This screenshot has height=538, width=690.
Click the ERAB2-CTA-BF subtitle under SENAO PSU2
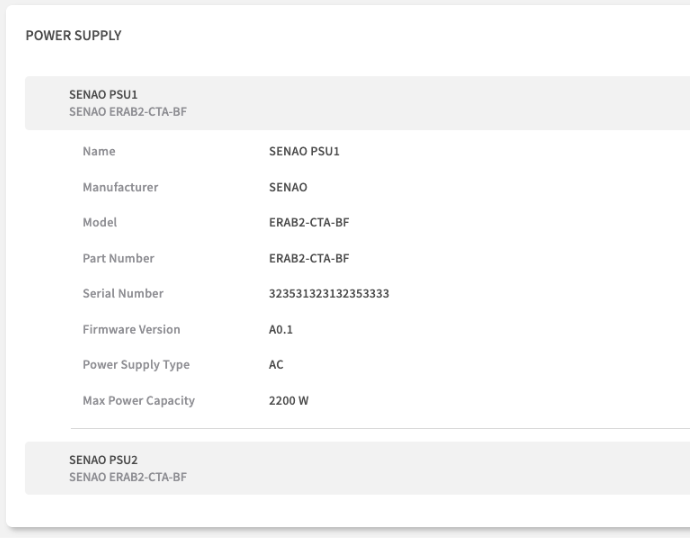point(128,477)
